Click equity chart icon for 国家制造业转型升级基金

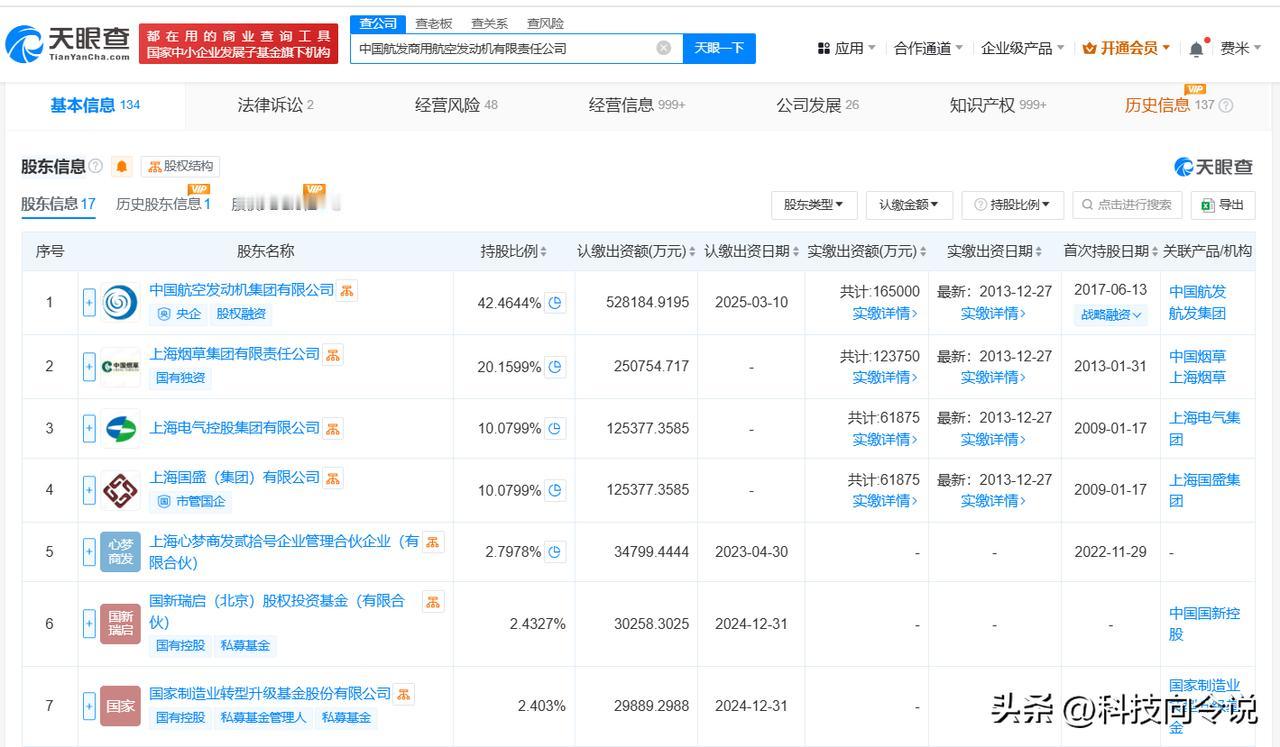click(x=403, y=693)
